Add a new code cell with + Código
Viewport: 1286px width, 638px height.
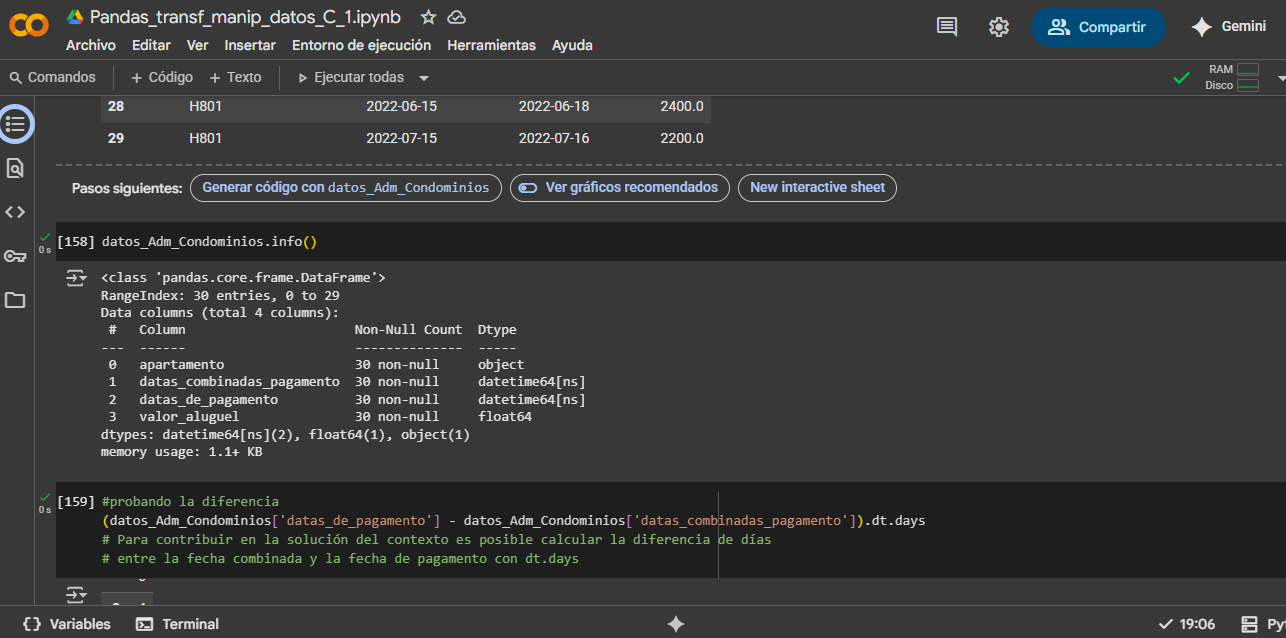162,77
